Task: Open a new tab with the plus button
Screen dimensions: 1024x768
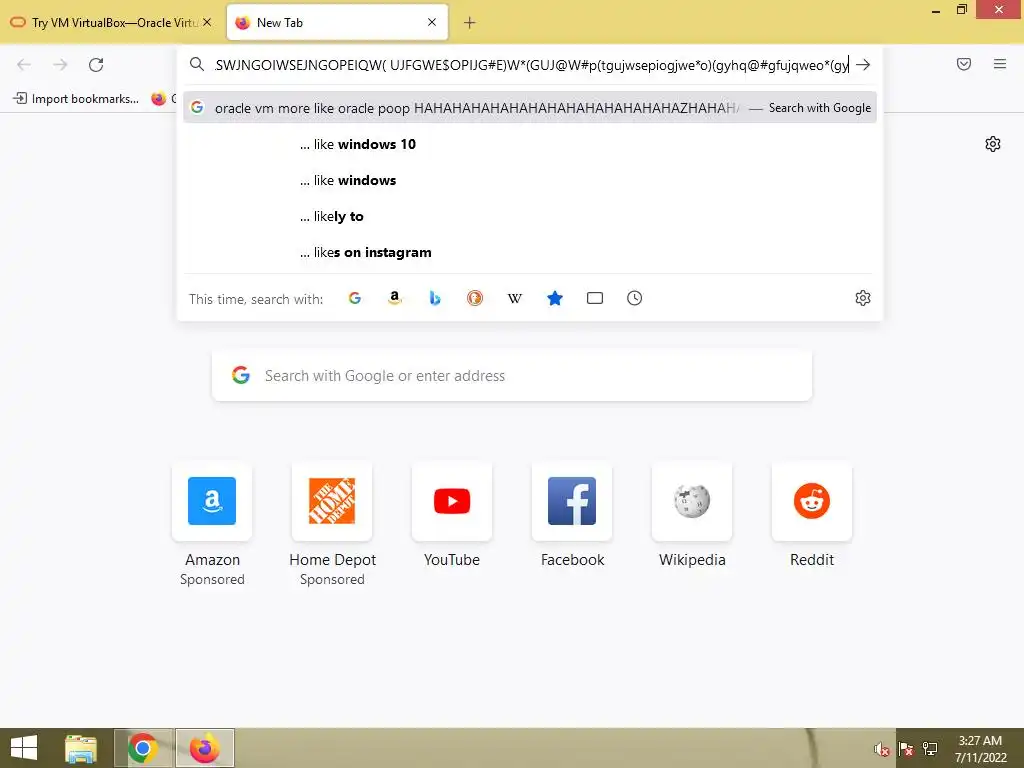Action: (470, 23)
